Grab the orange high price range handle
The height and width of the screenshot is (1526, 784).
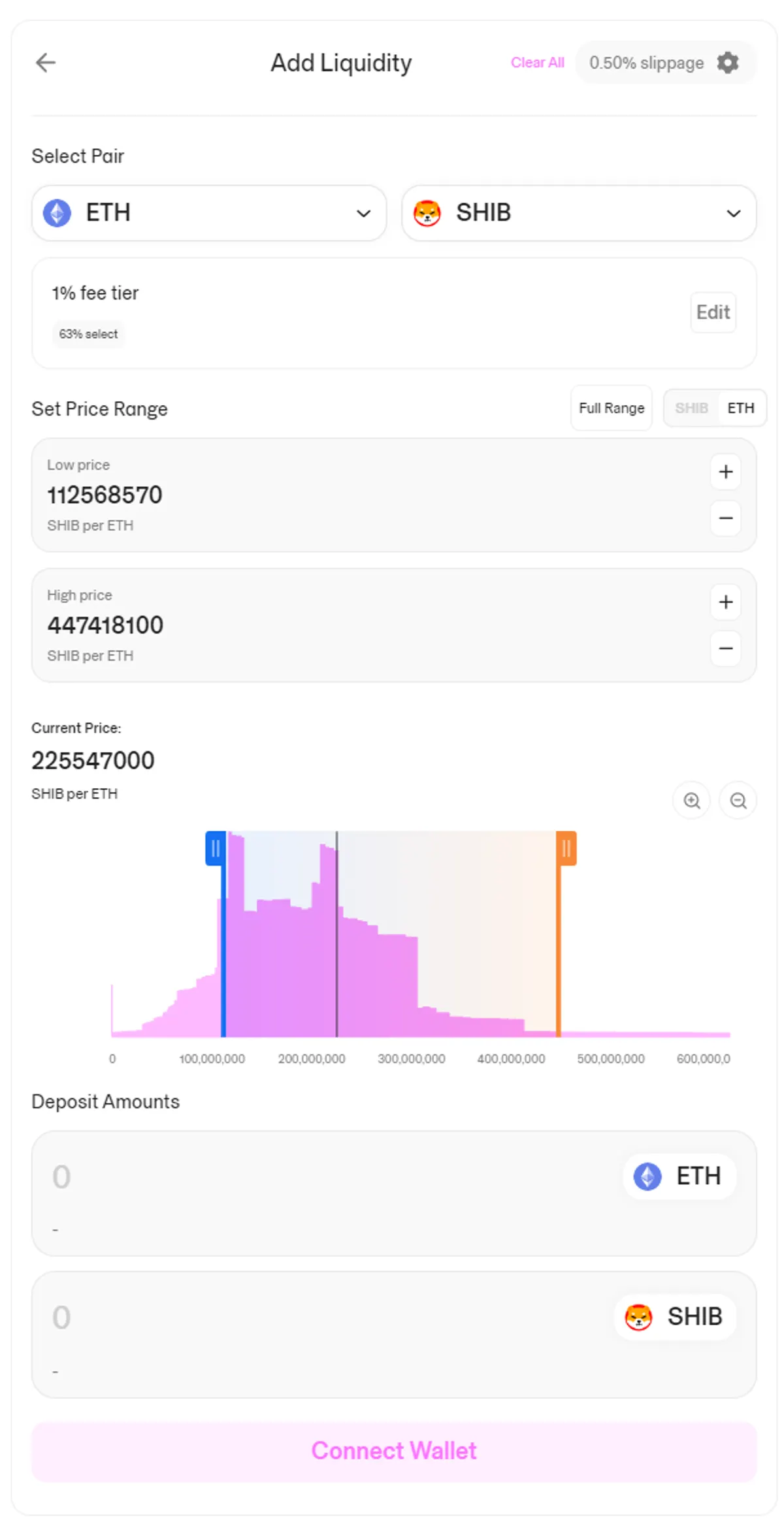click(566, 848)
